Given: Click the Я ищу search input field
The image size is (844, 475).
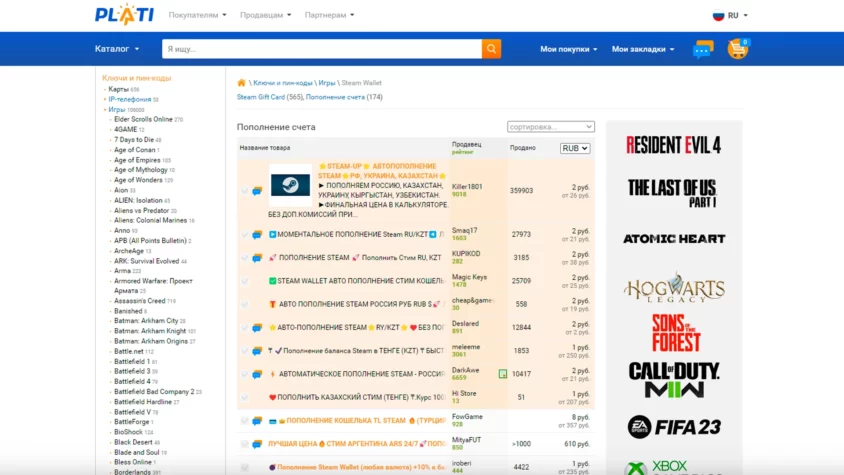Looking at the screenshot, I should pyautogui.click(x=322, y=49).
